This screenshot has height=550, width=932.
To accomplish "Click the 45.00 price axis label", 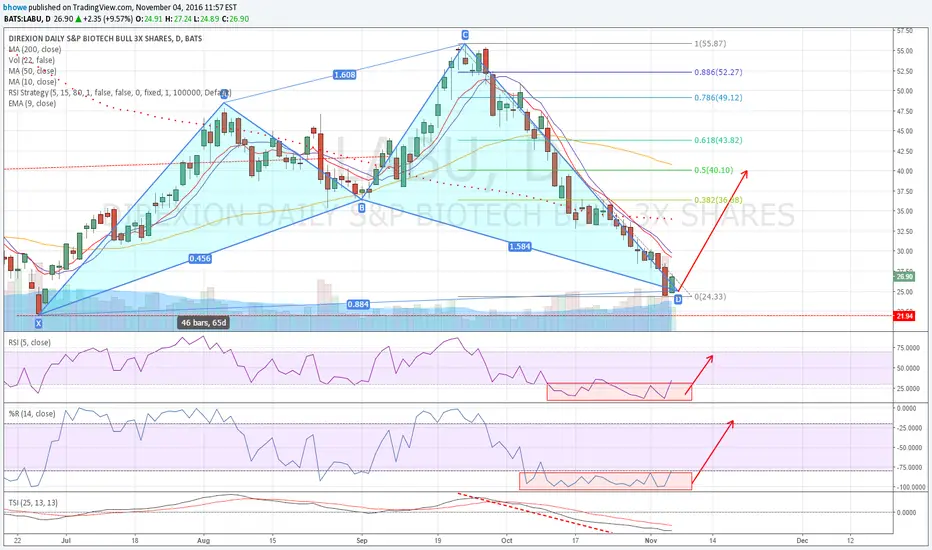I will [x=905, y=131].
